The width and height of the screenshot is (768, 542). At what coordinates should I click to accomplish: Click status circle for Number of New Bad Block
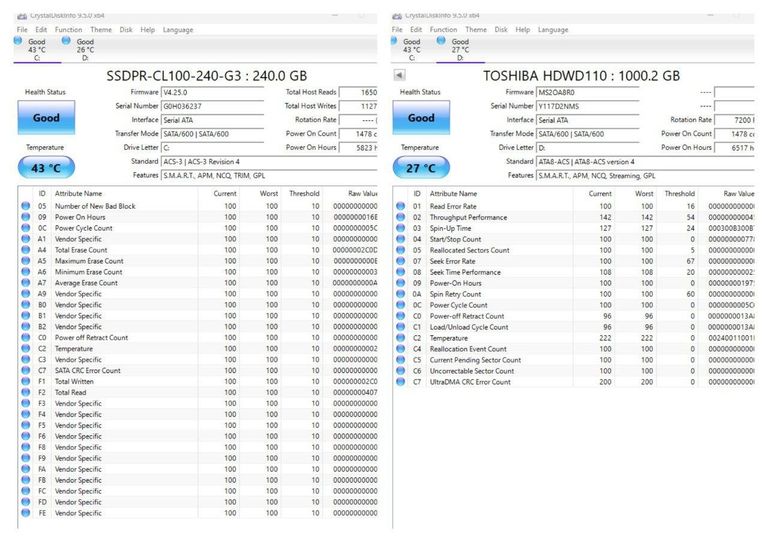coord(26,206)
